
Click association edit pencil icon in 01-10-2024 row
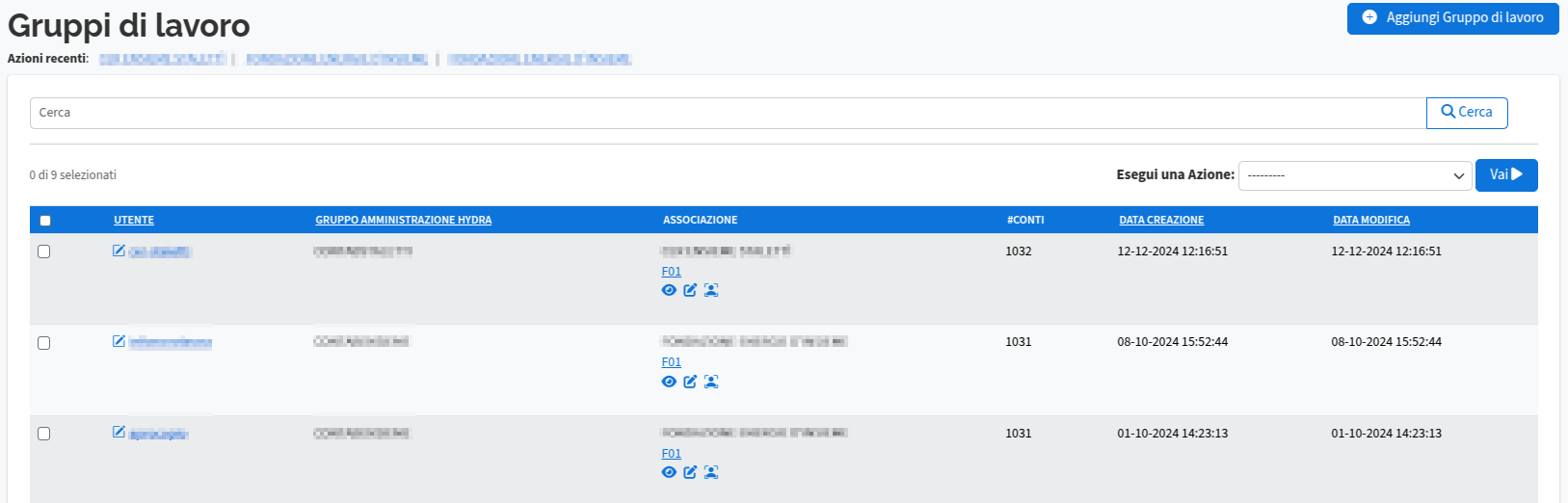(x=690, y=472)
